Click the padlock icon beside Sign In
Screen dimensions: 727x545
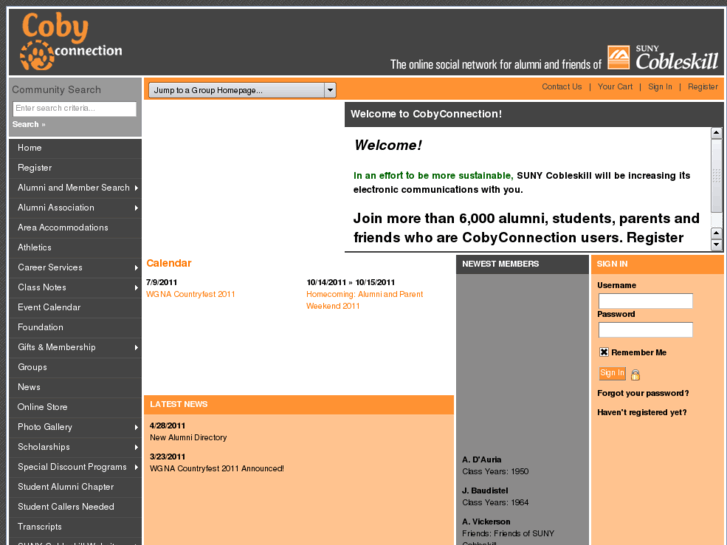(x=635, y=374)
